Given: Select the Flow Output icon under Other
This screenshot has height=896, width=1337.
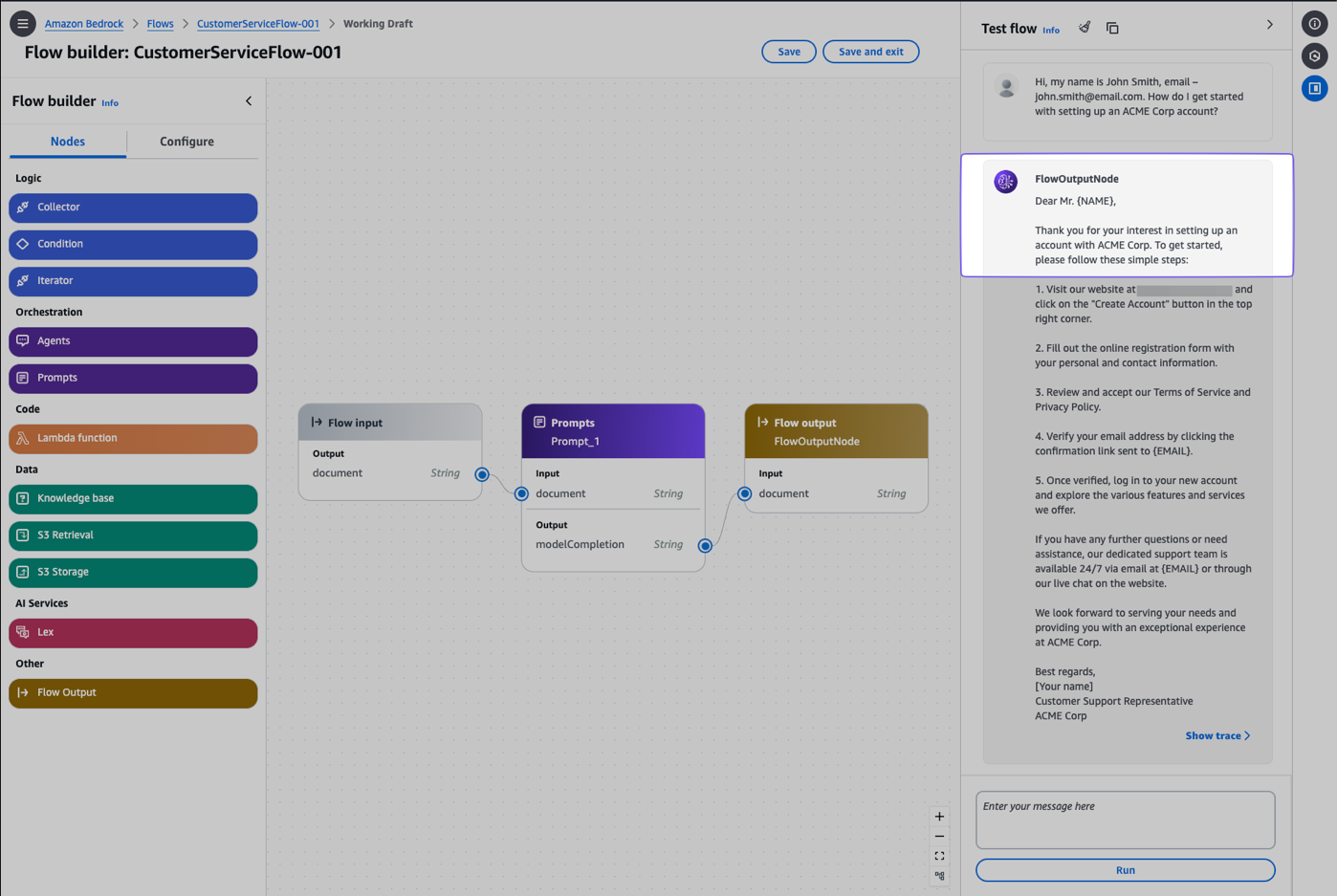Looking at the screenshot, I should tap(23, 692).
